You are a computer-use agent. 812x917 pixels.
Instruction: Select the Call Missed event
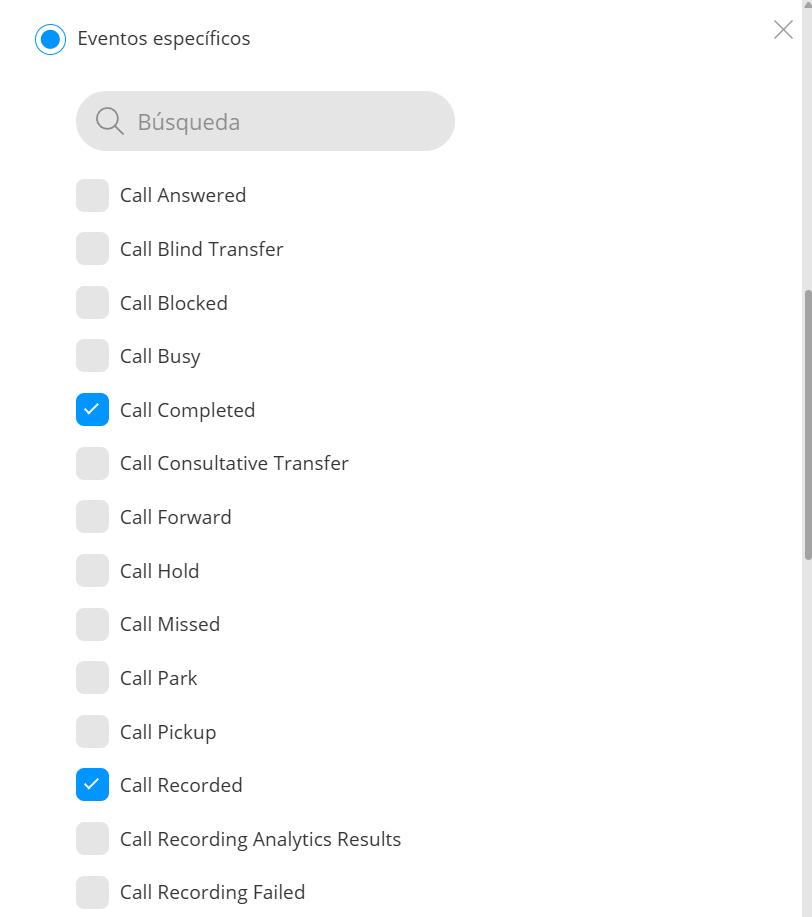click(92, 624)
